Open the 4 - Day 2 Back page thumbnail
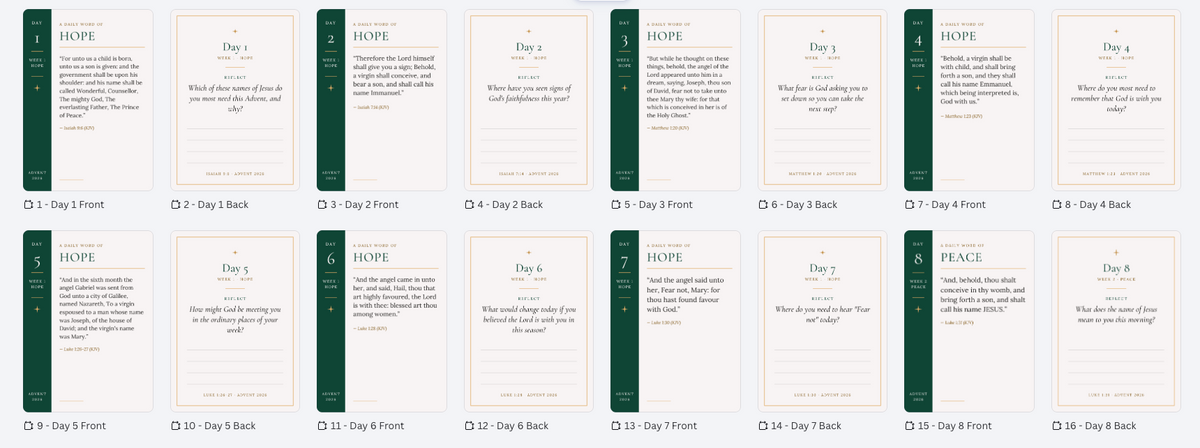This screenshot has height=448, width=1200. point(528,100)
